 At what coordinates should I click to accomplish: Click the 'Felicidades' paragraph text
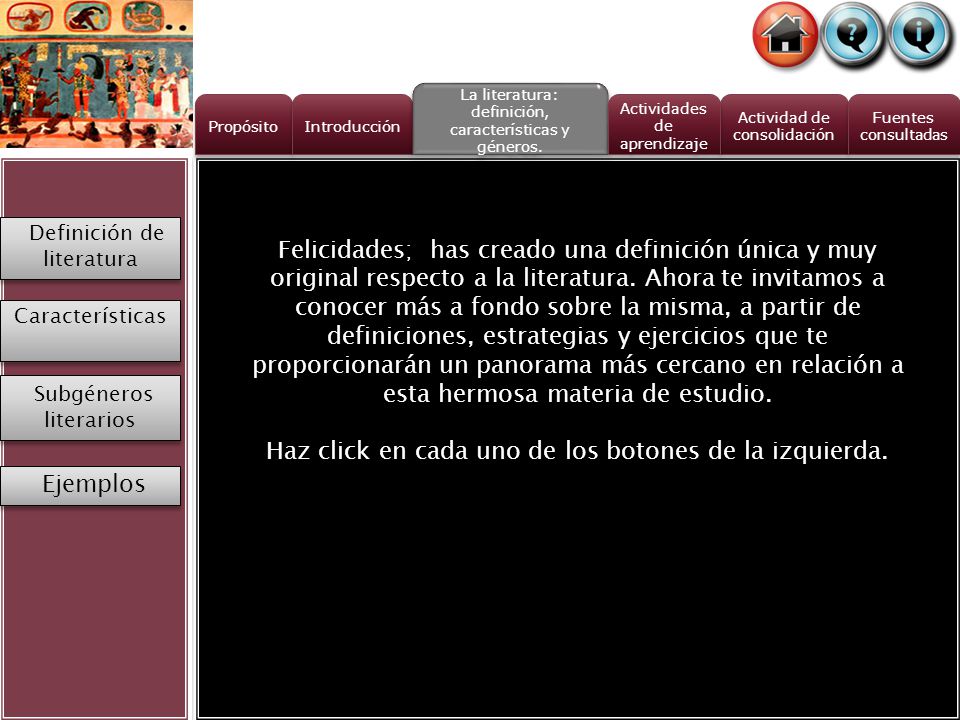point(577,321)
